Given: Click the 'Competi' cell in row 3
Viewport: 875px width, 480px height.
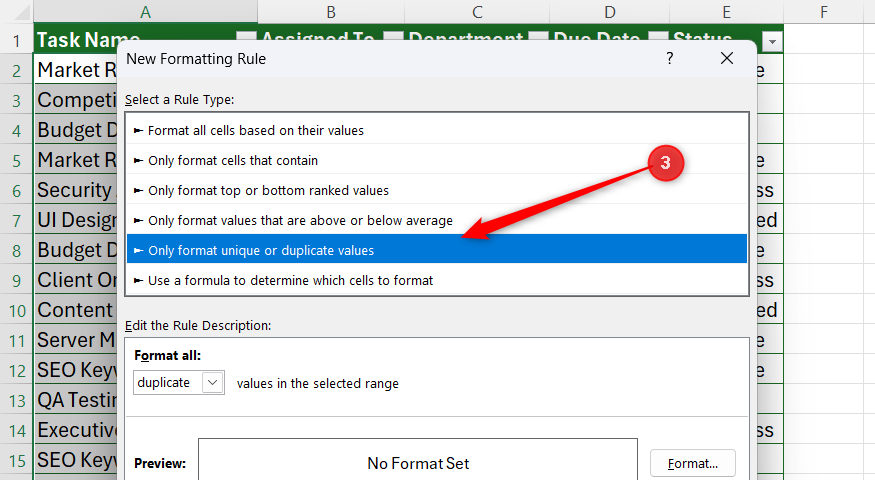Looking at the screenshot, I should click(x=76, y=100).
